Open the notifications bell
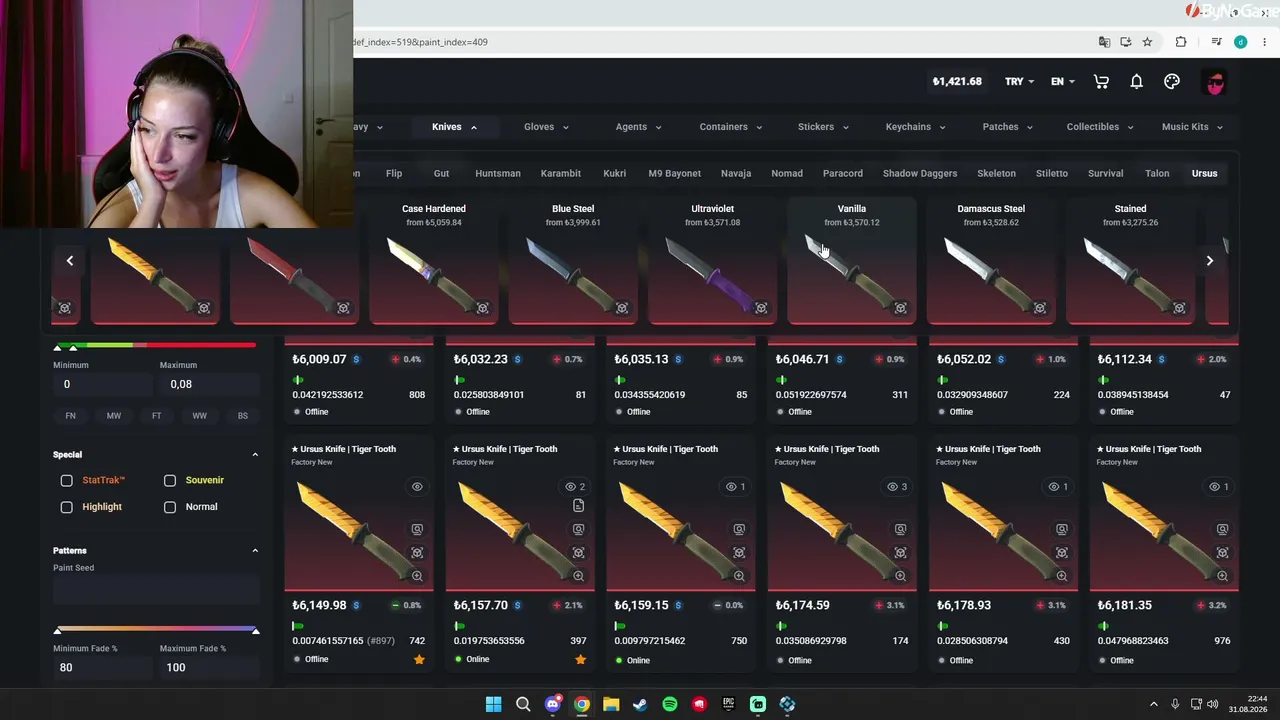The height and width of the screenshot is (720, 1280). [1136, 82]
